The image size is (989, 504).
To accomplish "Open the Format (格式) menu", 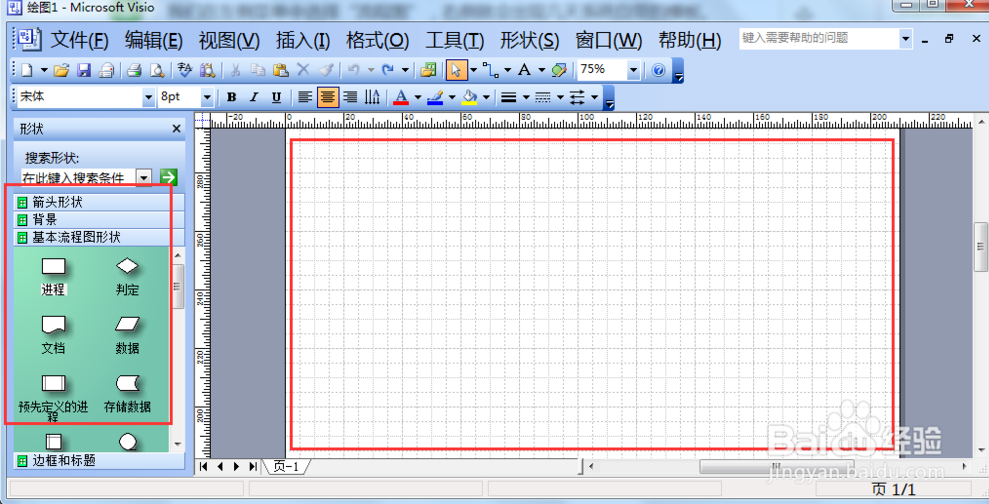I will point(378,41).
